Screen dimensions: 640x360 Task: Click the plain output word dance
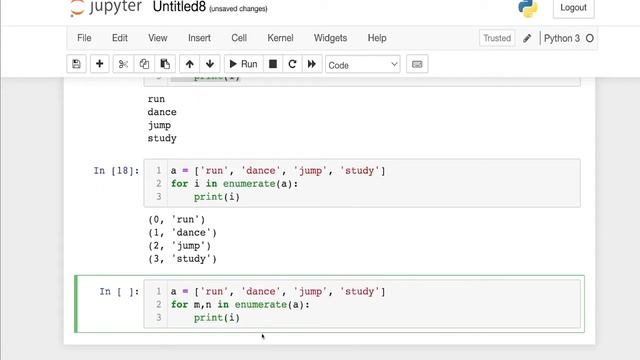pyautogui.click(x=162, y=112)
